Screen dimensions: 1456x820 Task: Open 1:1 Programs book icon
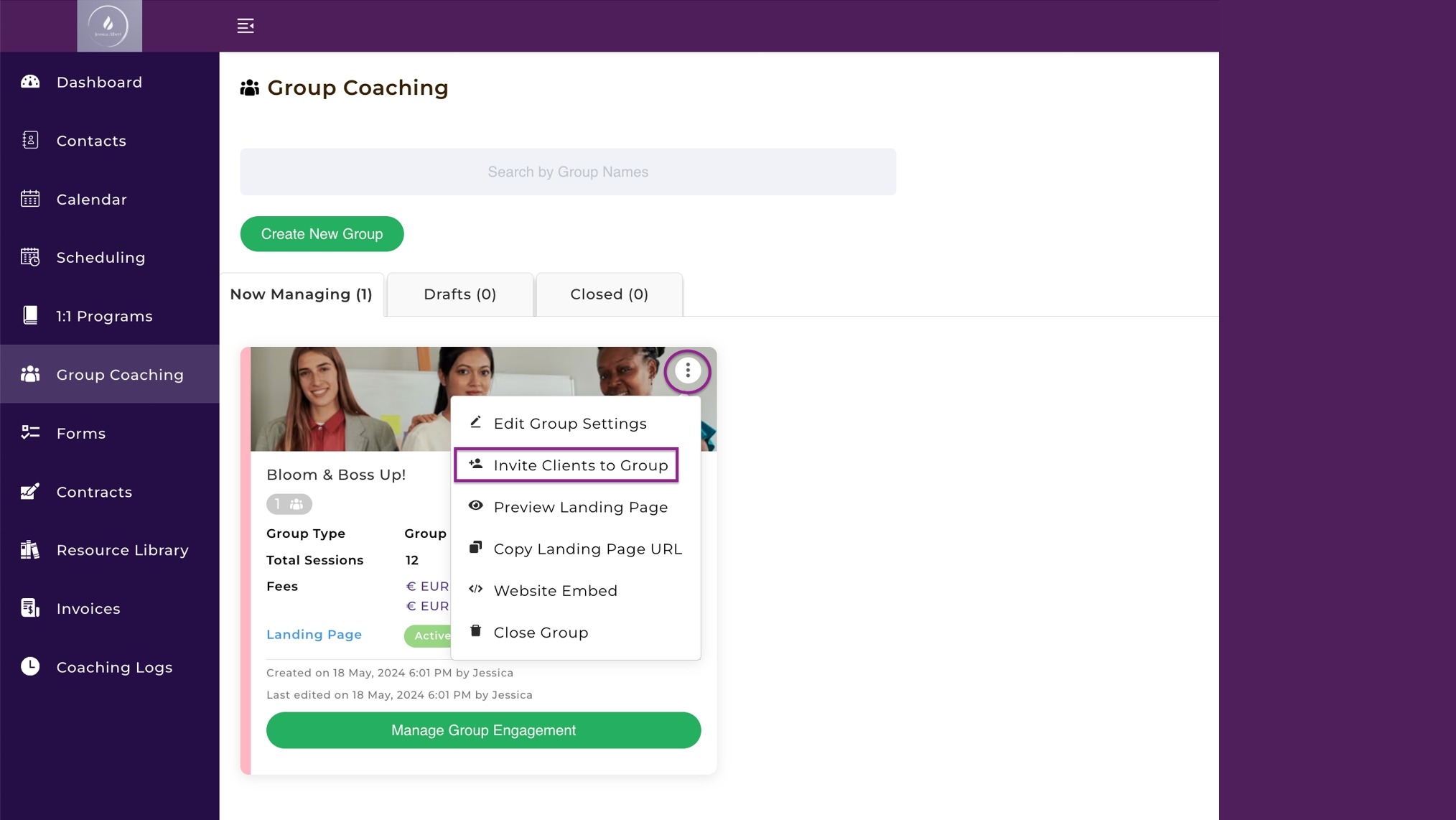pos(30,316)
